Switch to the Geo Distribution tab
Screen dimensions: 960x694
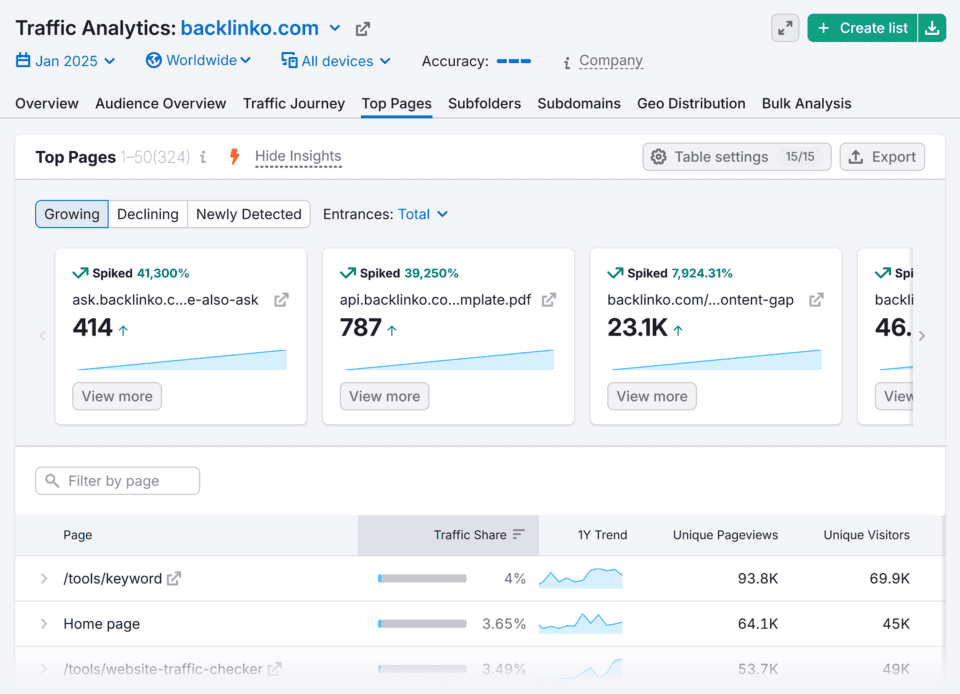(690, 103)
